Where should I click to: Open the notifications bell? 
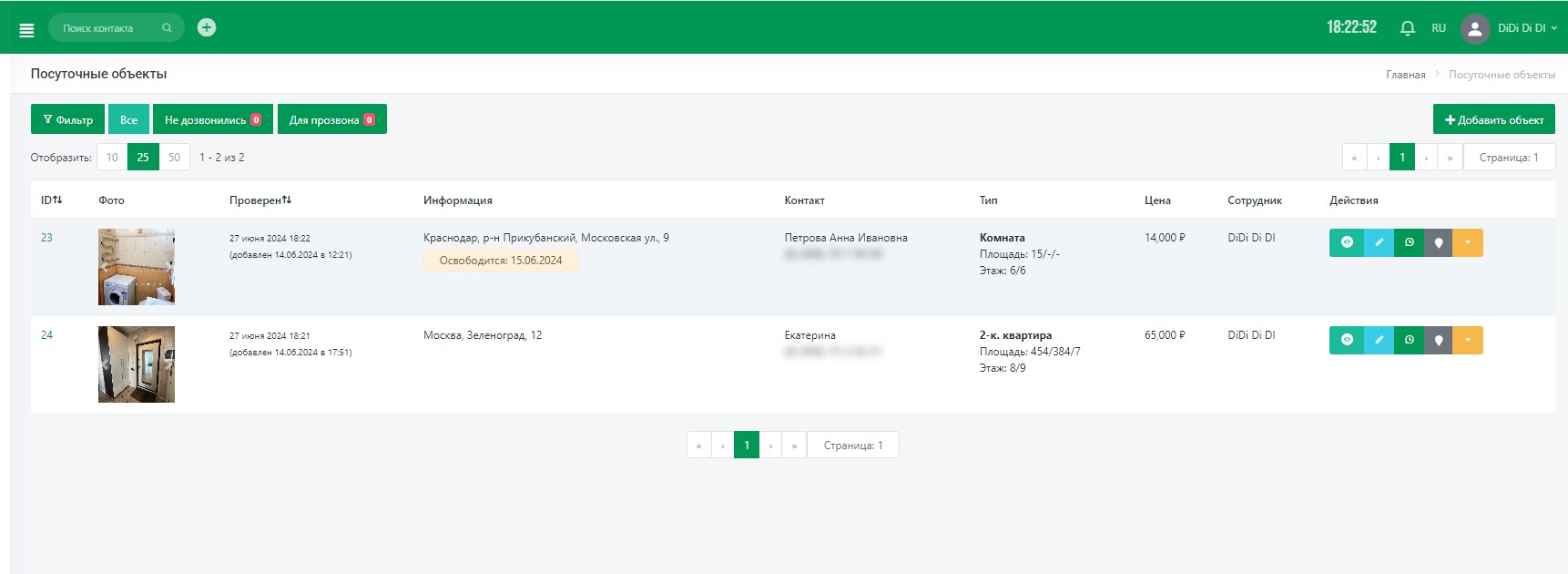click(1407, 28)
